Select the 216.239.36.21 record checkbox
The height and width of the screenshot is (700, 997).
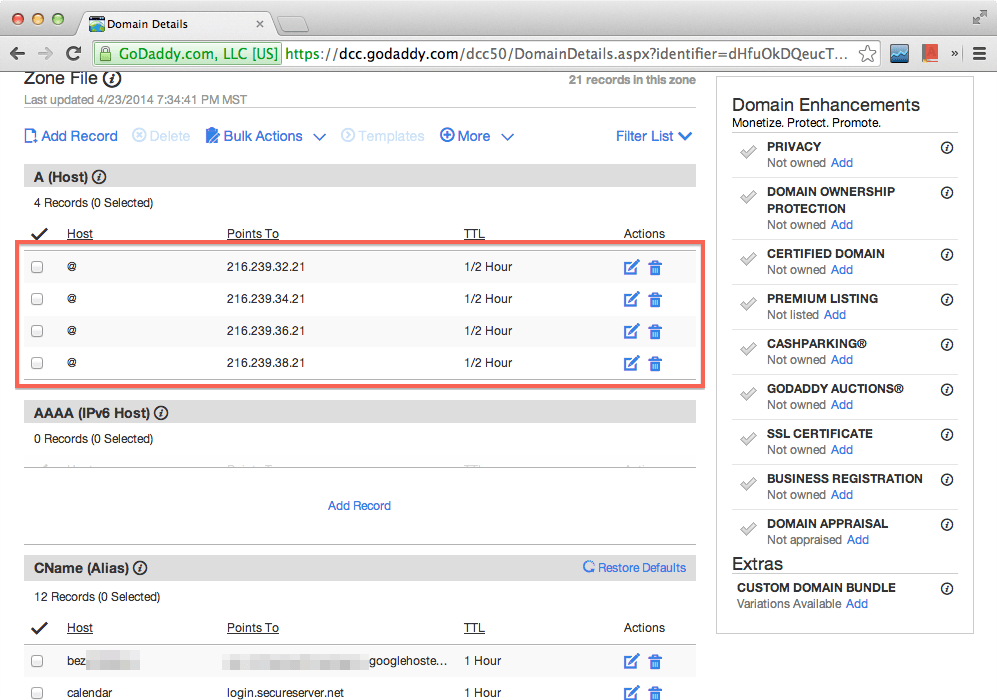(x=37, y=331)
